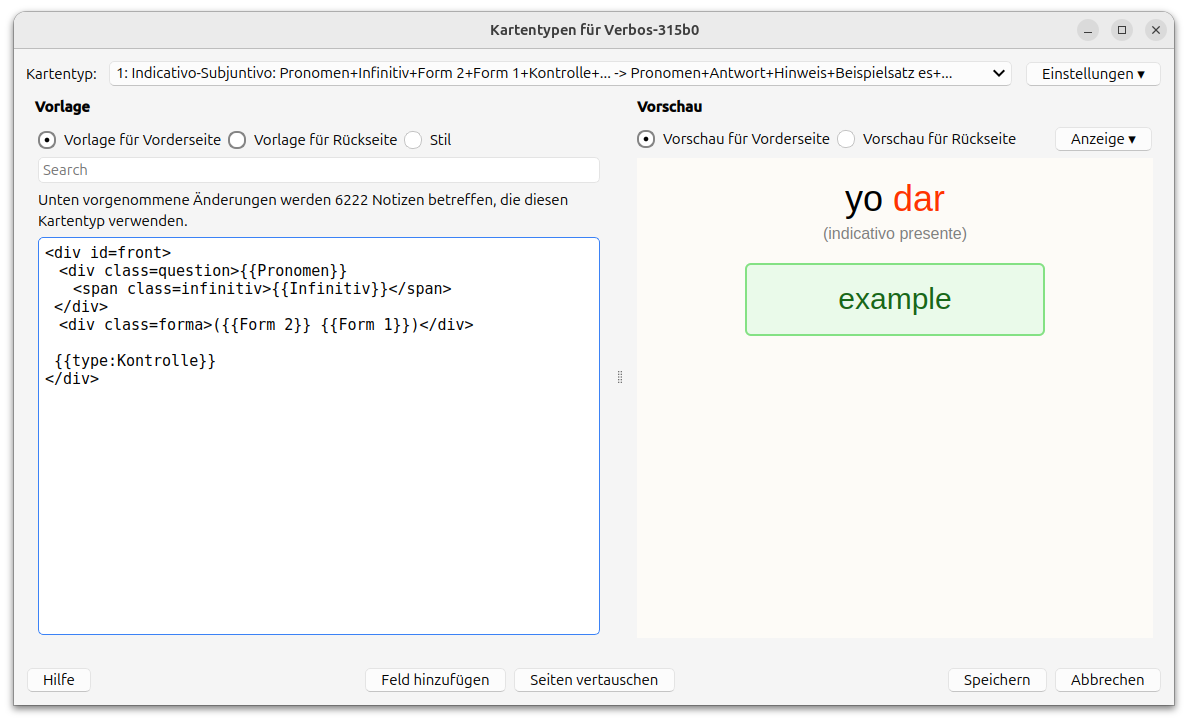Minimize the Kartentypen window
The image size is (1188, 722).
click(x=1088, y=30)
